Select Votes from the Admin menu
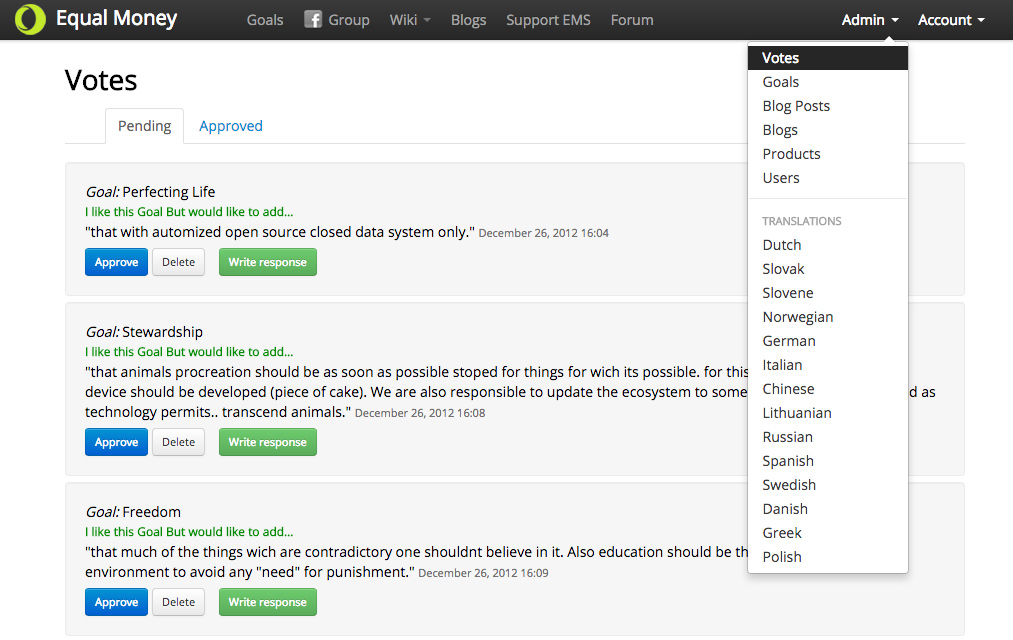 781,57
